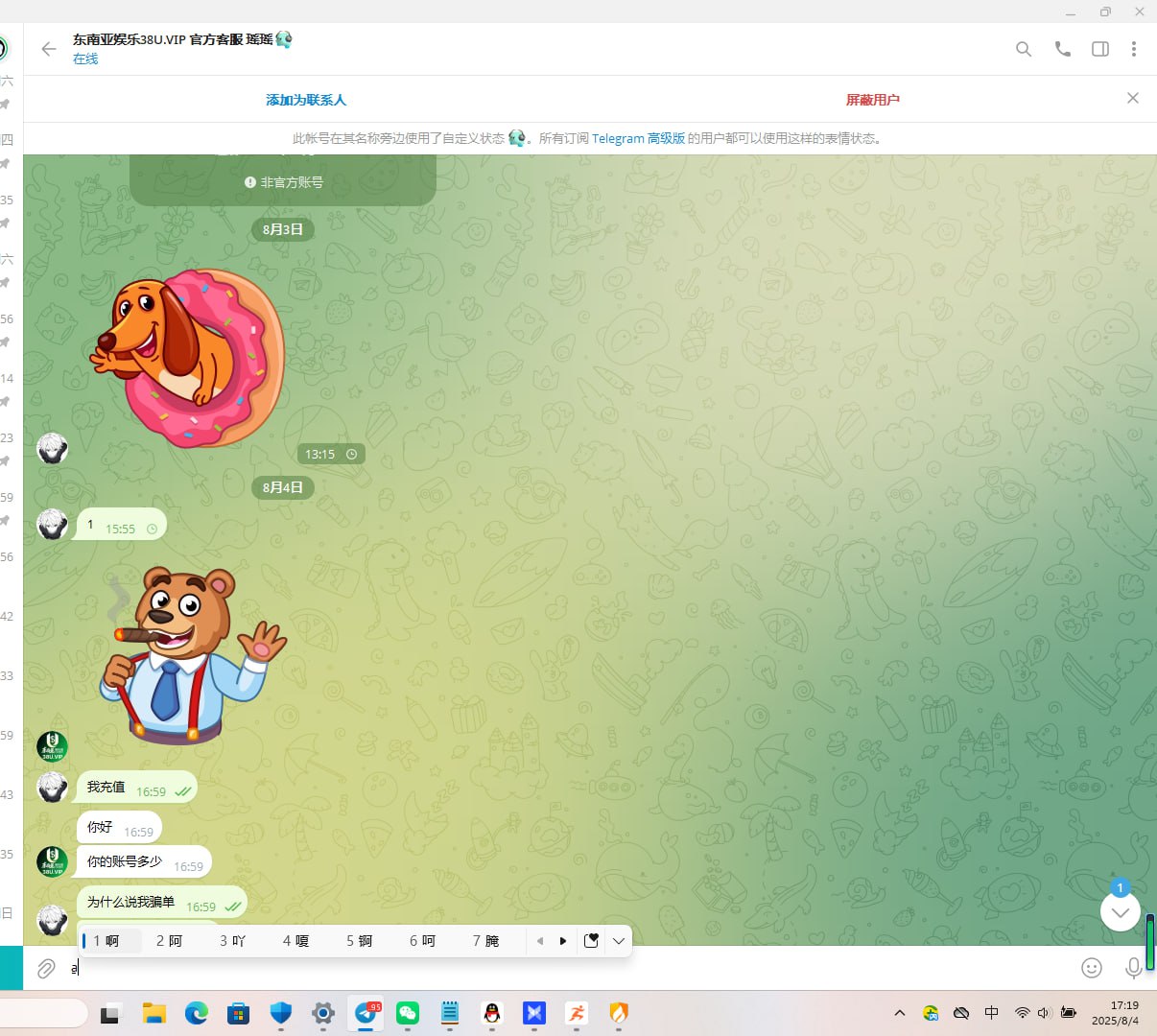The height and width of the screenshot is (1036, 1157).
Task: Open the IME emoji sticker panel icon
Action: pyautogui.click(x=591, y=941)
